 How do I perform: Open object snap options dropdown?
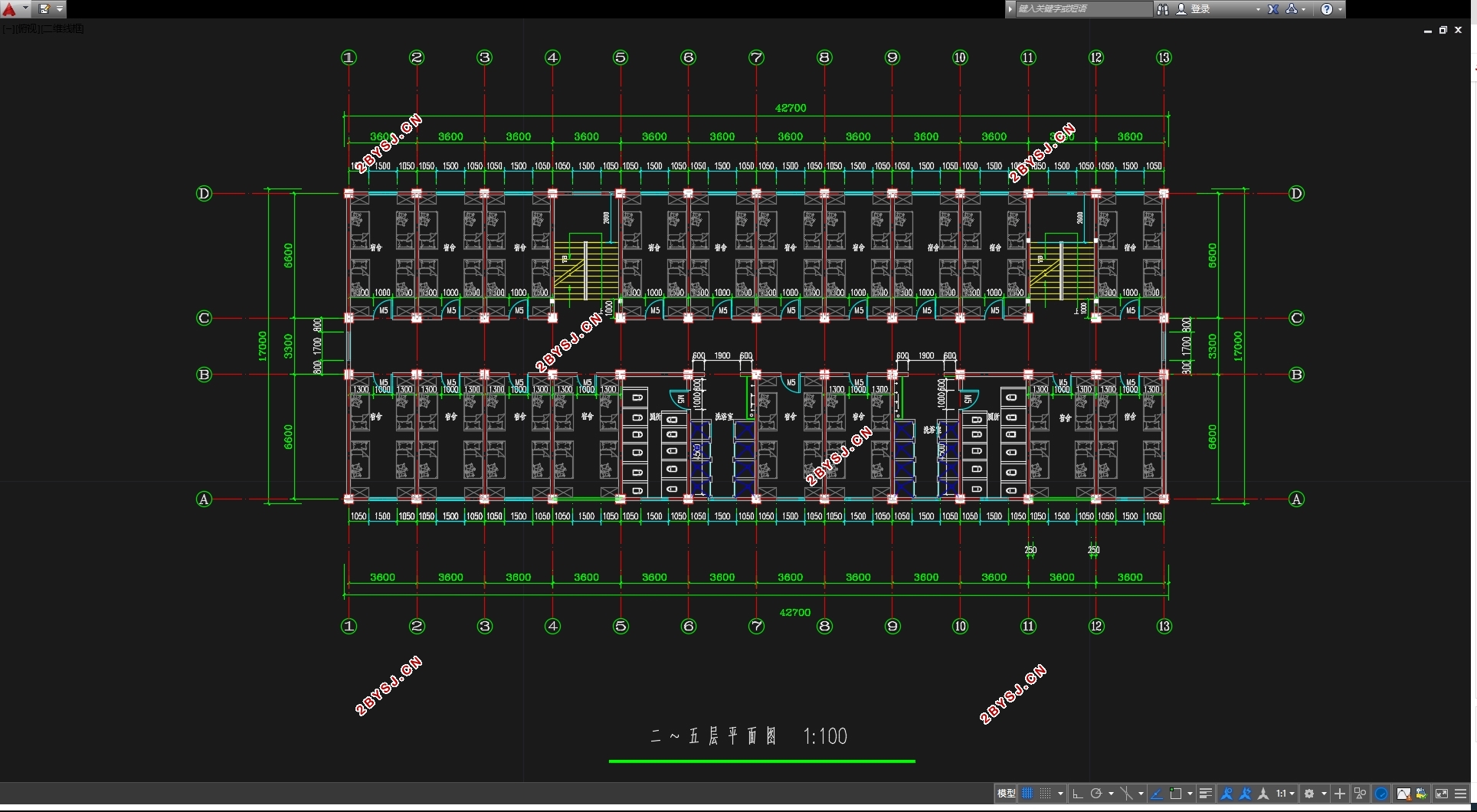[x=1190, y=794]
